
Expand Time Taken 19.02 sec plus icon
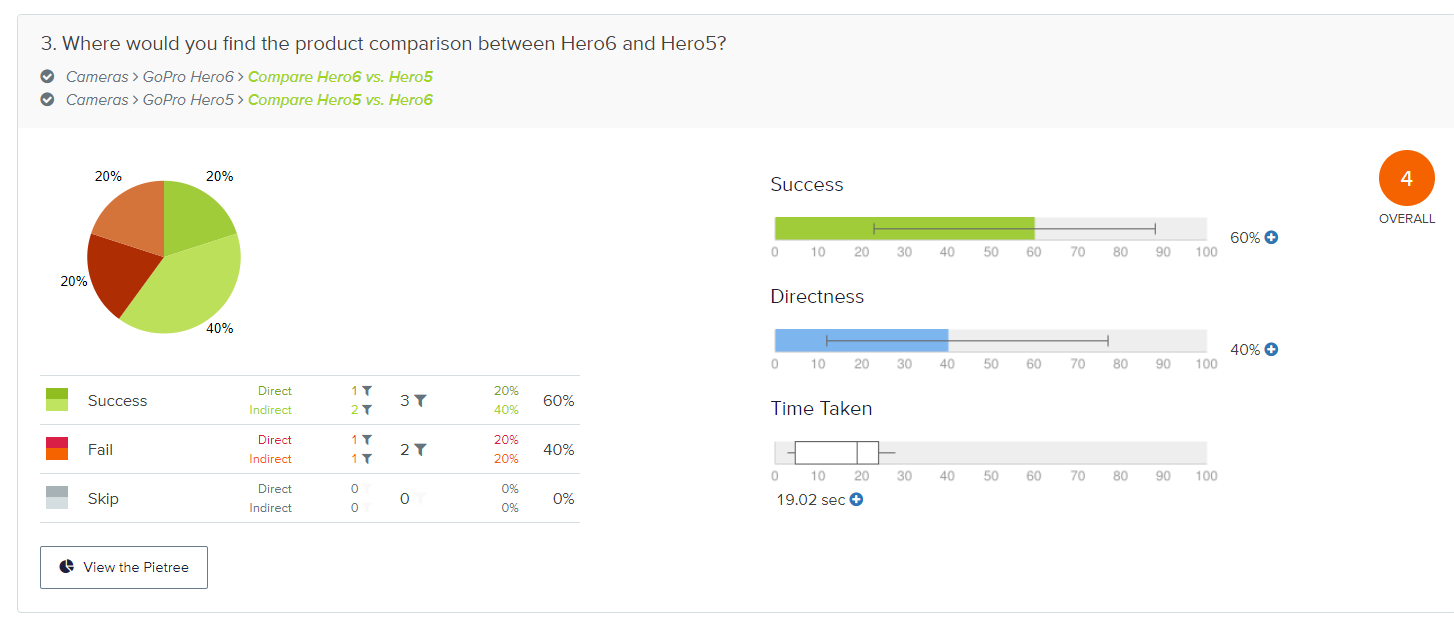[856, 500]
